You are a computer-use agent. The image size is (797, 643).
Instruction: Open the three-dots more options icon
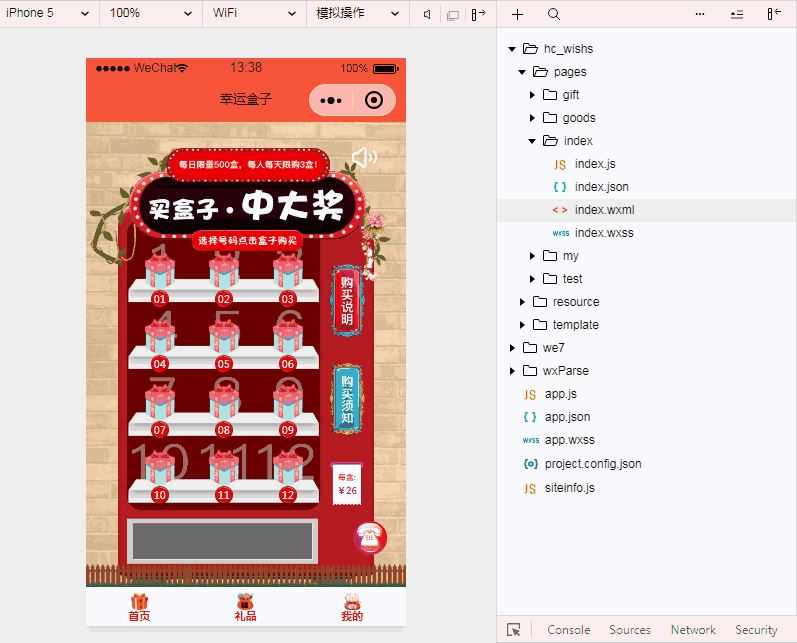click(700, 14)
